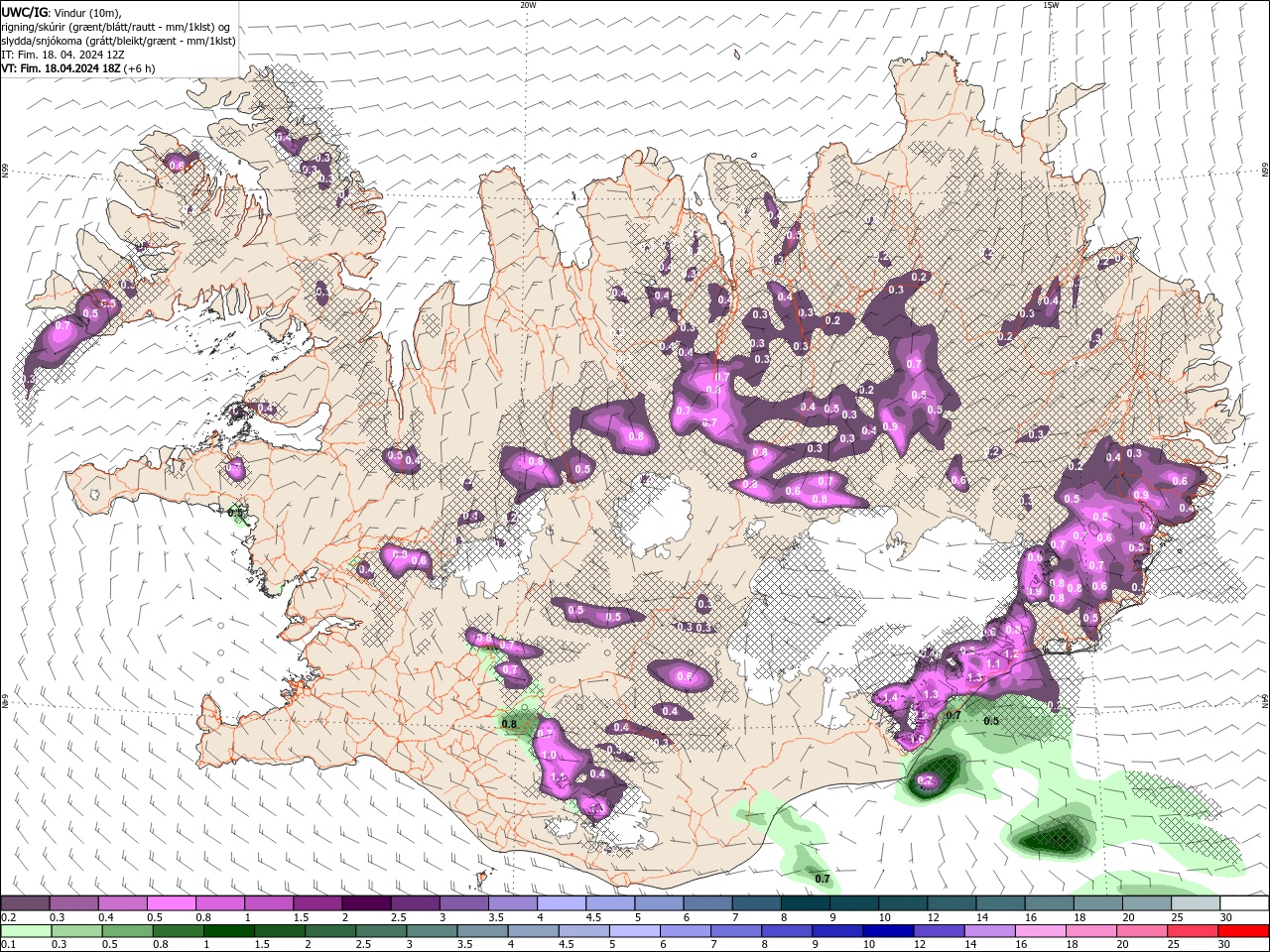Screen dimensions: 1270x952
Task: Pick the light lavender 4 swatch in upper legend
Action: pos(562,902)
